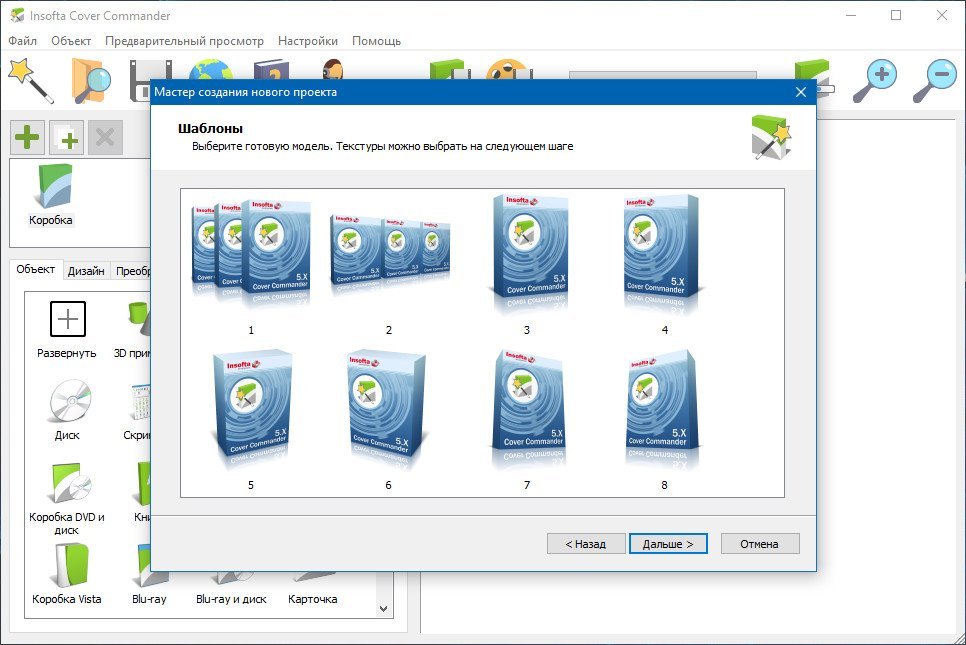The image size is (966, 645).
Task: Duplicate object with page-plus icon
Action: click(x=67, y=137)
